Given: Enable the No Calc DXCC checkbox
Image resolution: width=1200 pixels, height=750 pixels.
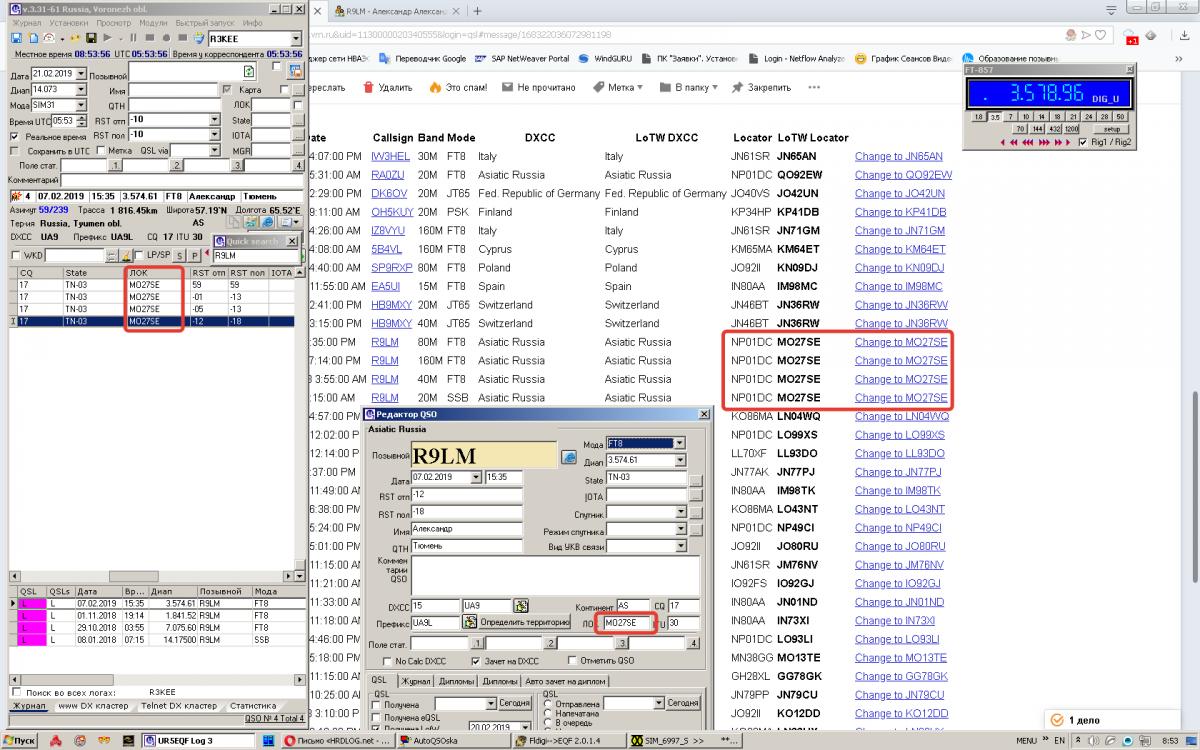Looking at the screenshot, I should tap(386, 661).
